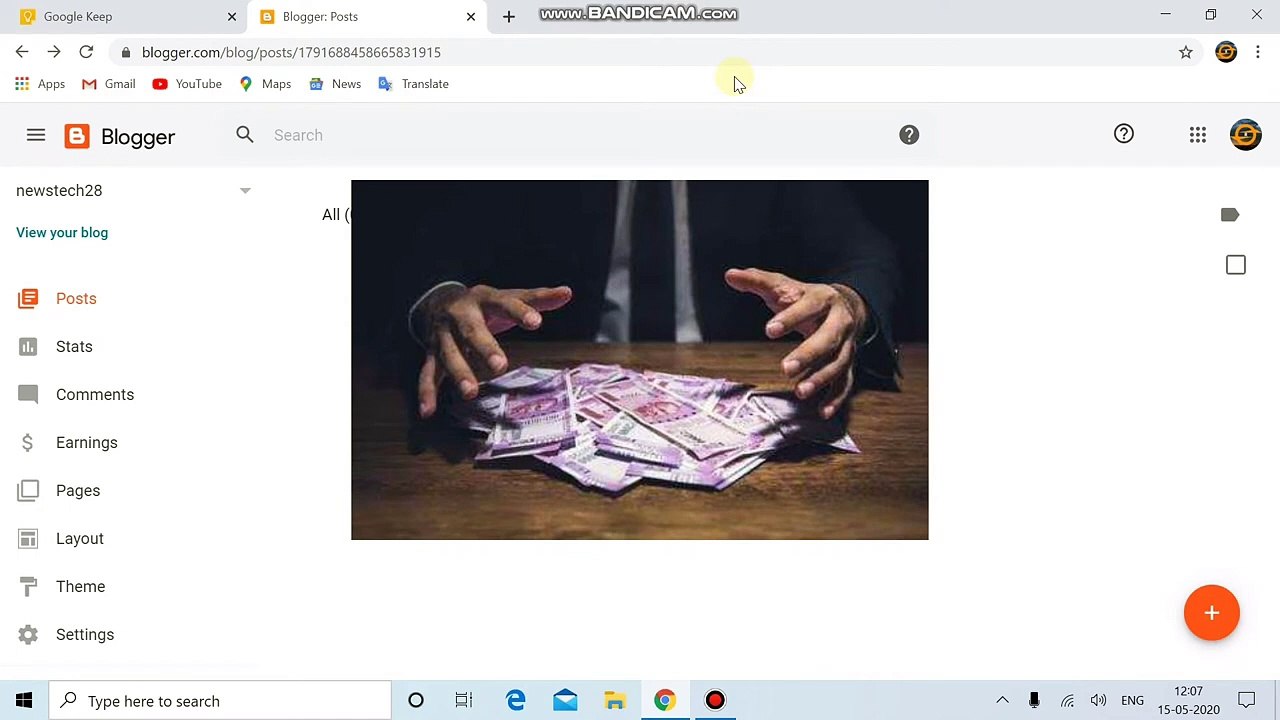Viewport: 1280px width, 720px height.
Task: Click the address bar URL
Action: [291, 52]
